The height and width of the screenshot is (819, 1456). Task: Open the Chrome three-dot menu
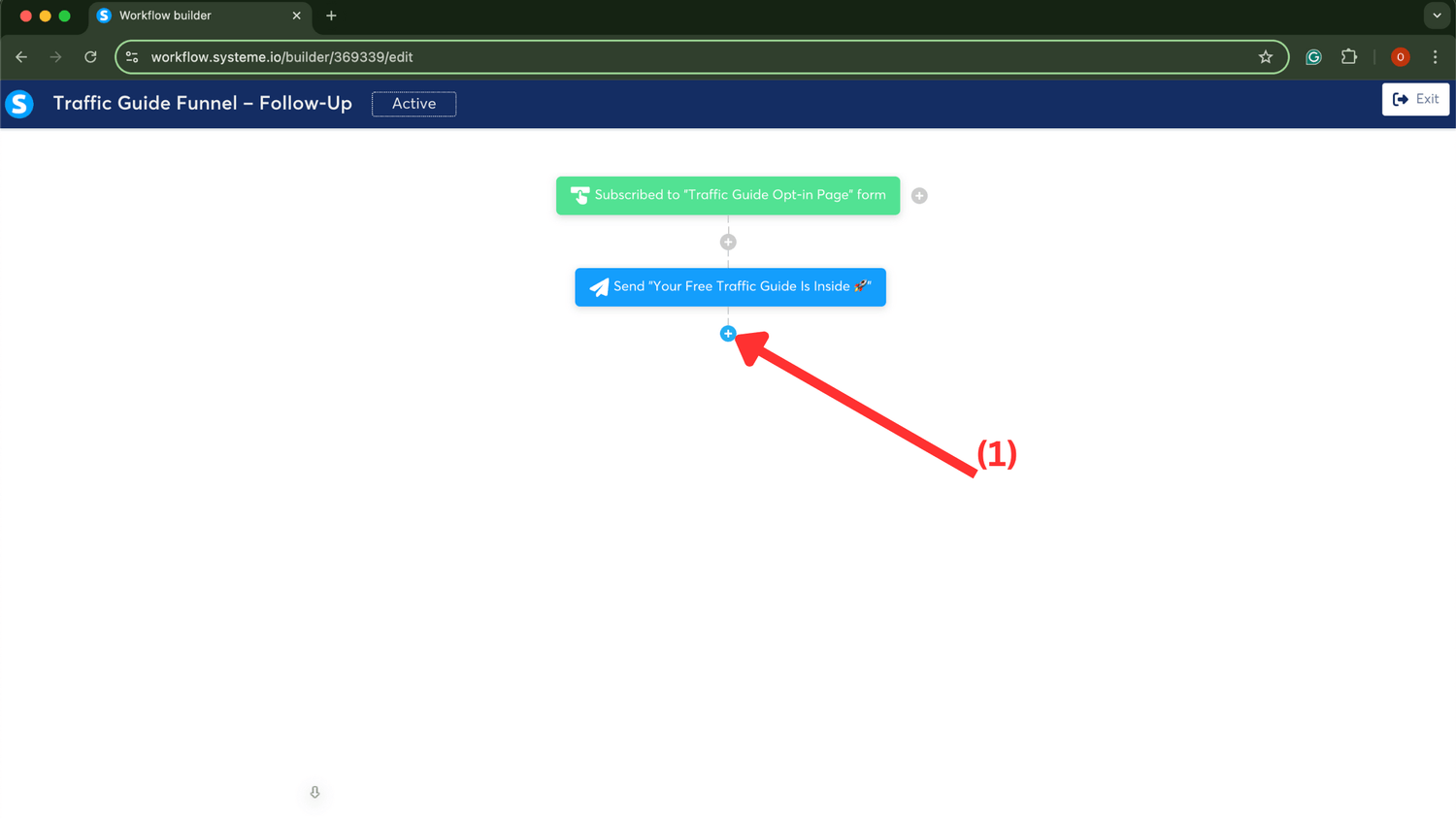1435,57
